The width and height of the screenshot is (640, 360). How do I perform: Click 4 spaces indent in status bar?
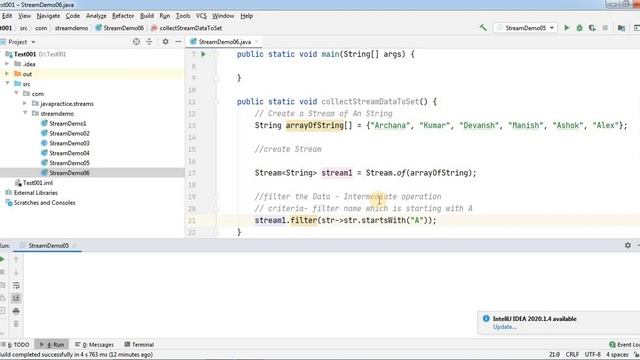(x=617, y=354)
